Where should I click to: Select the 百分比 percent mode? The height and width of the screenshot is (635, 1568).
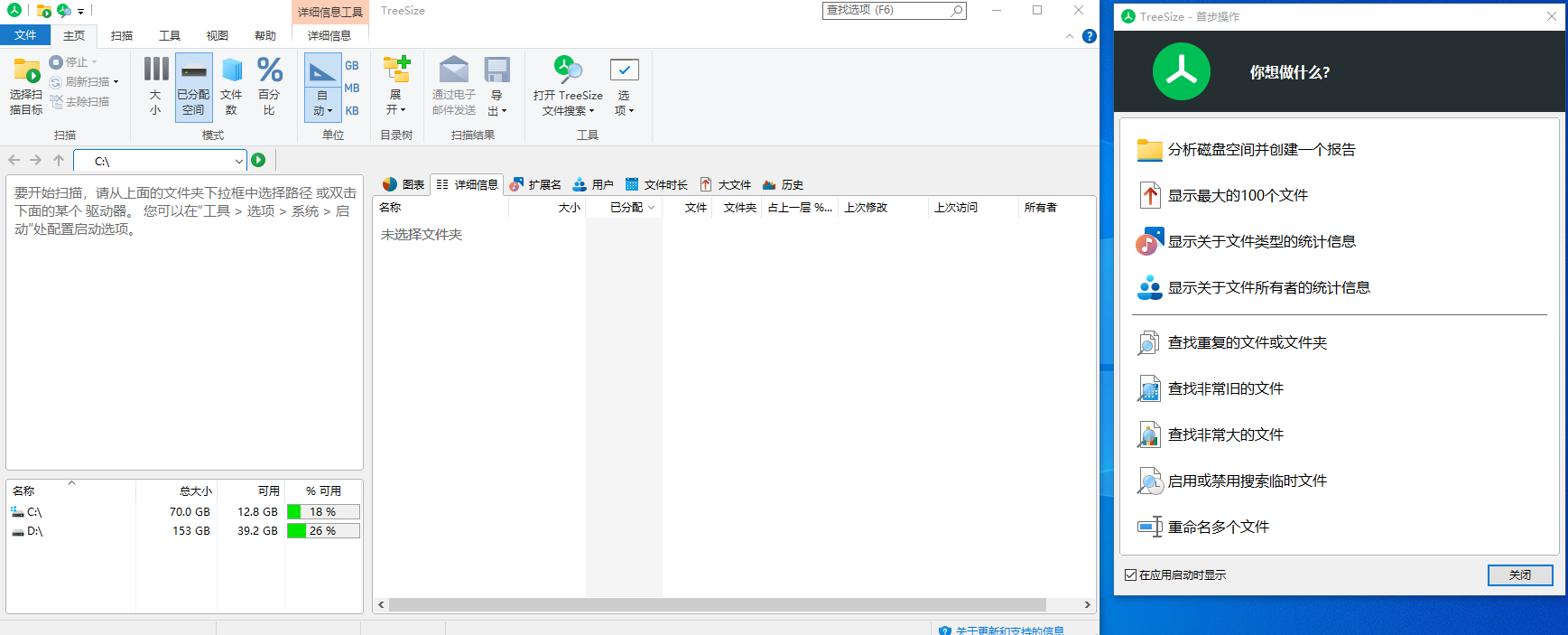(269, 87)
